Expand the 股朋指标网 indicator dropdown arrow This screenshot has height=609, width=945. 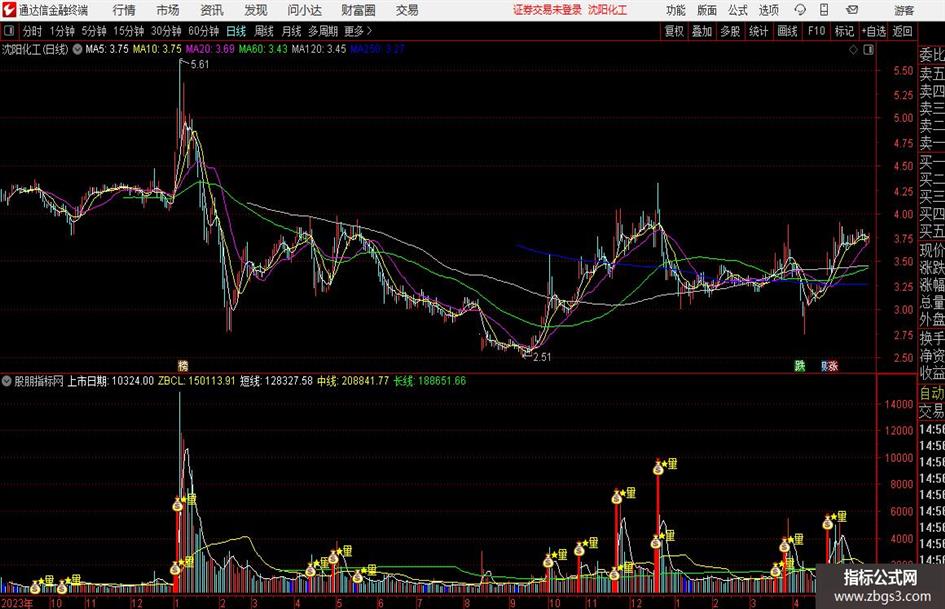tap(7, 381)
